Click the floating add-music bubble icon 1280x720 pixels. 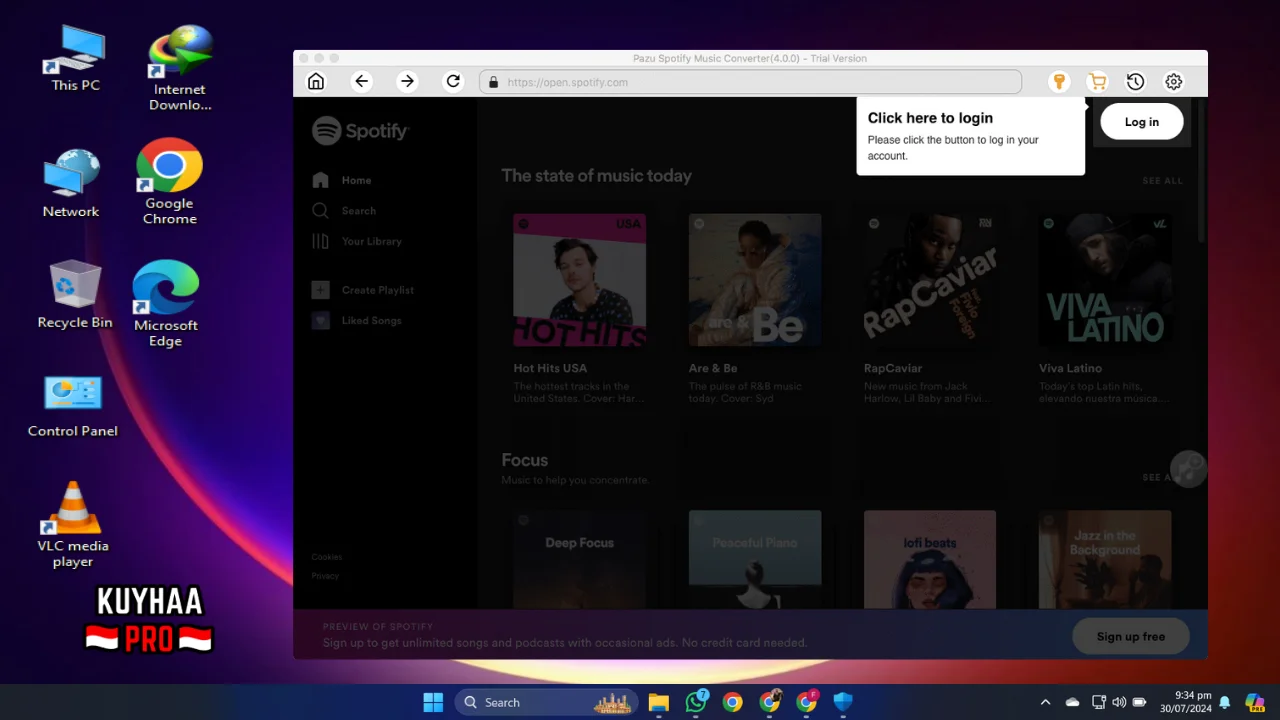click(1188, 469)
